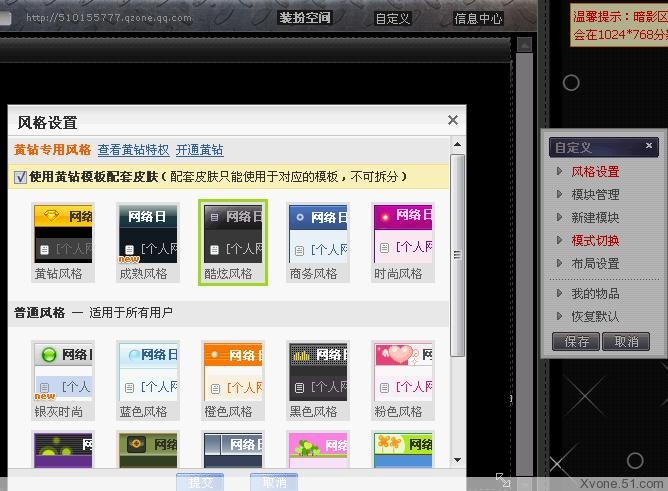The width and height of the screenshot is (668, 491).
Task: Close the 风格设置 dialog
Action: coord(453,120)
